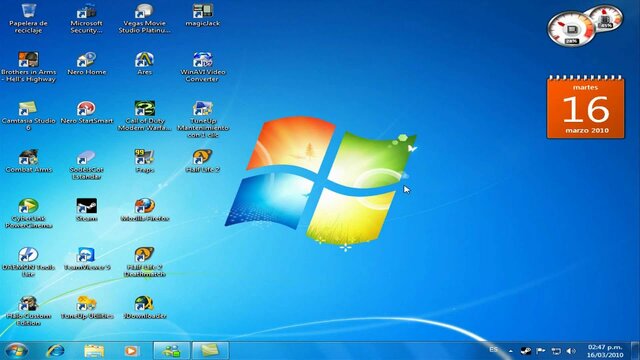Click the Show desktop button
640x360 pixels.
[635, 351]
